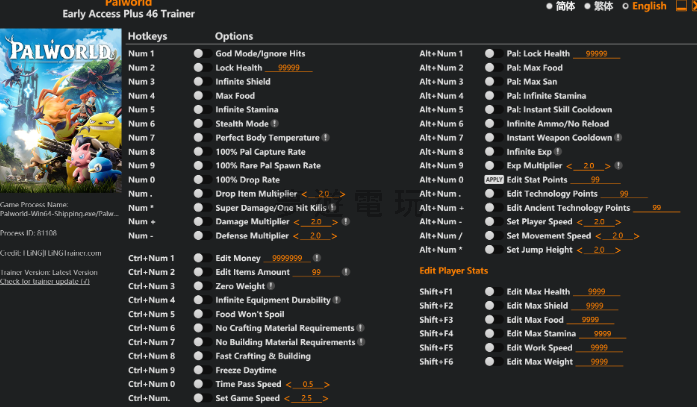Toggle Freeze Daytime switch
Screen dimensions: 697x407
coord(203,370)
